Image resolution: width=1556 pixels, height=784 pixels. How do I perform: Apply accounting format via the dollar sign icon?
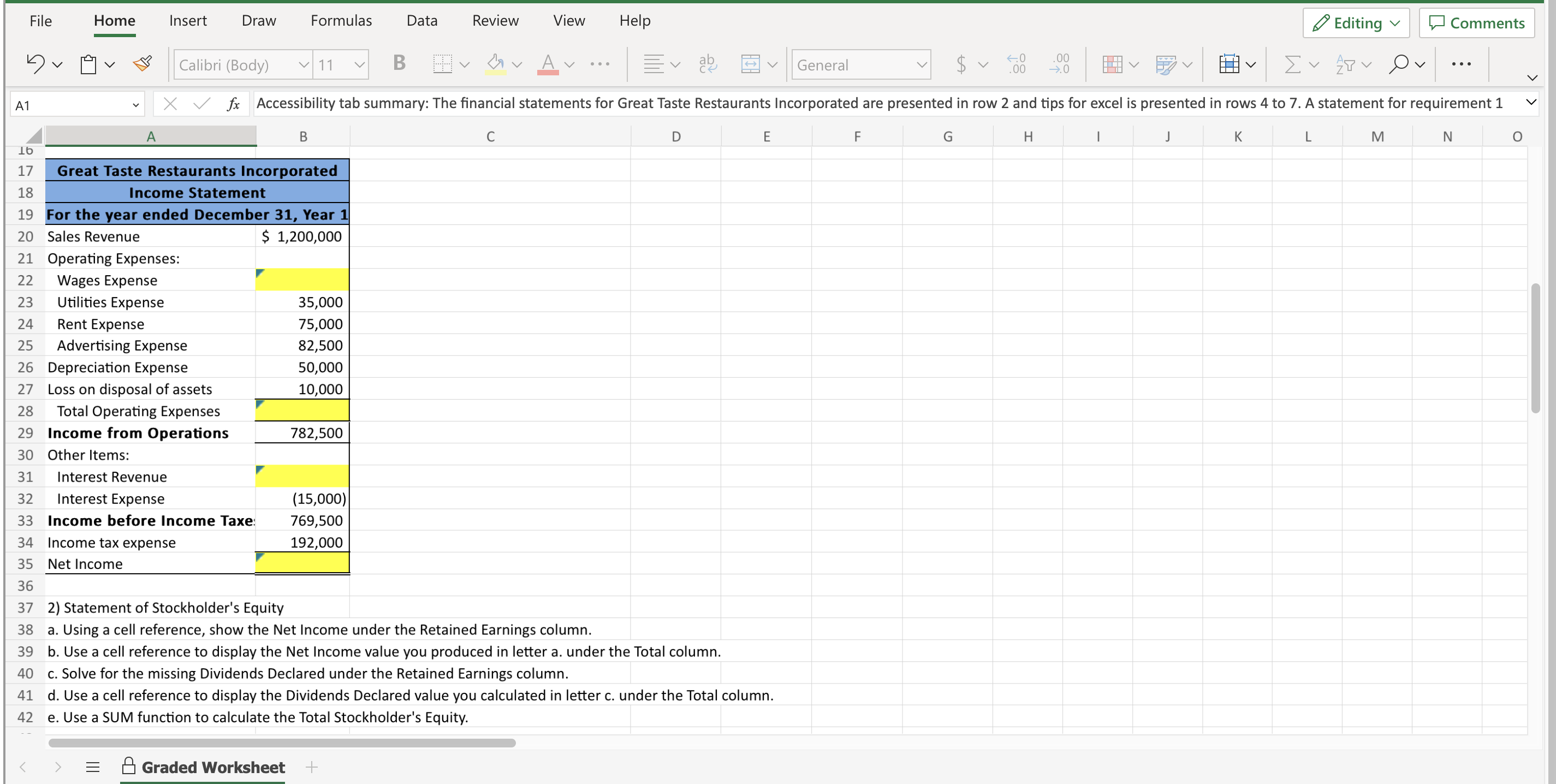(x=960, y=64)
